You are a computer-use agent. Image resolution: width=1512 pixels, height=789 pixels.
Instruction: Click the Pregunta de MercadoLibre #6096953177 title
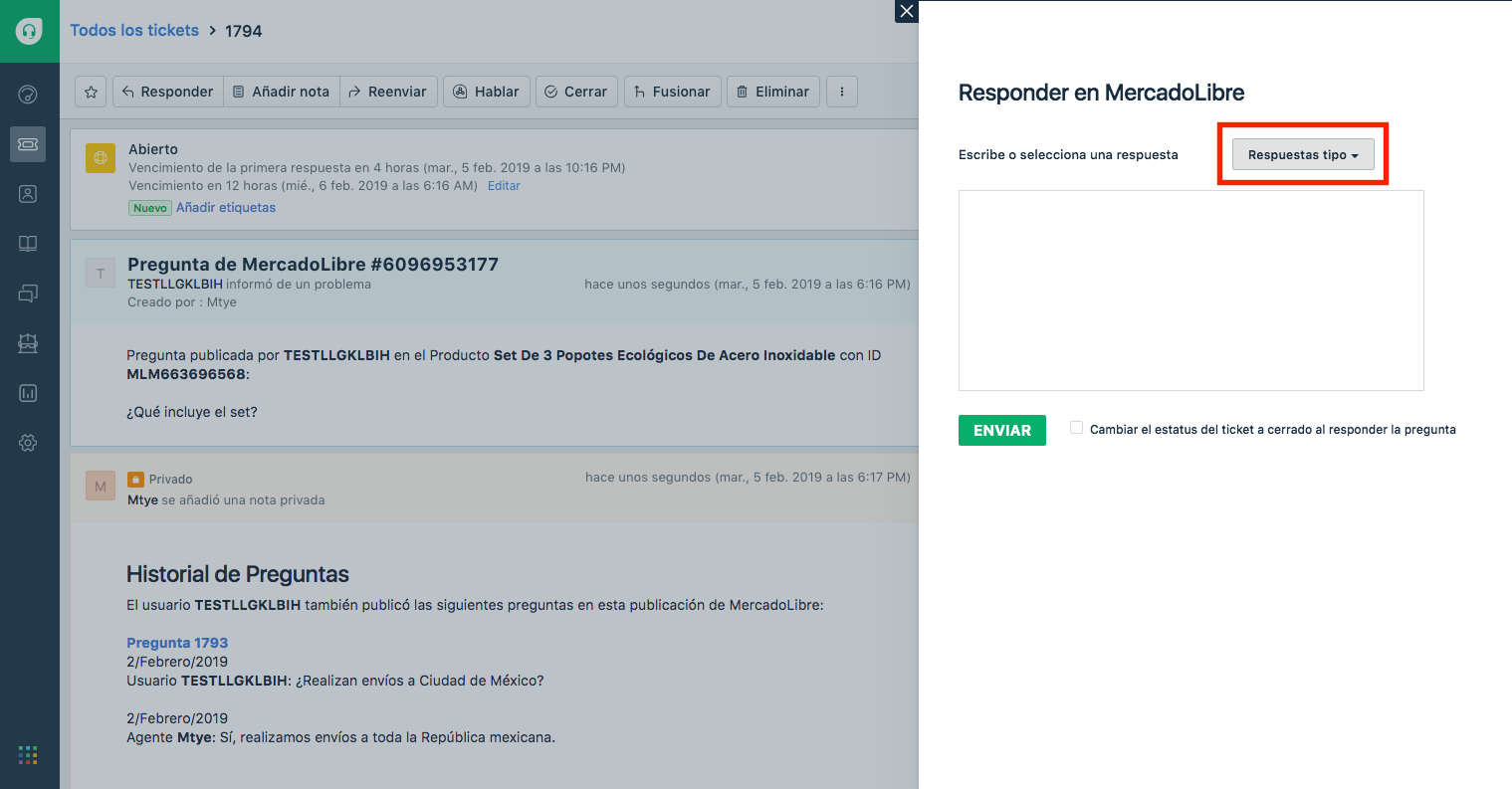[313, 265]
